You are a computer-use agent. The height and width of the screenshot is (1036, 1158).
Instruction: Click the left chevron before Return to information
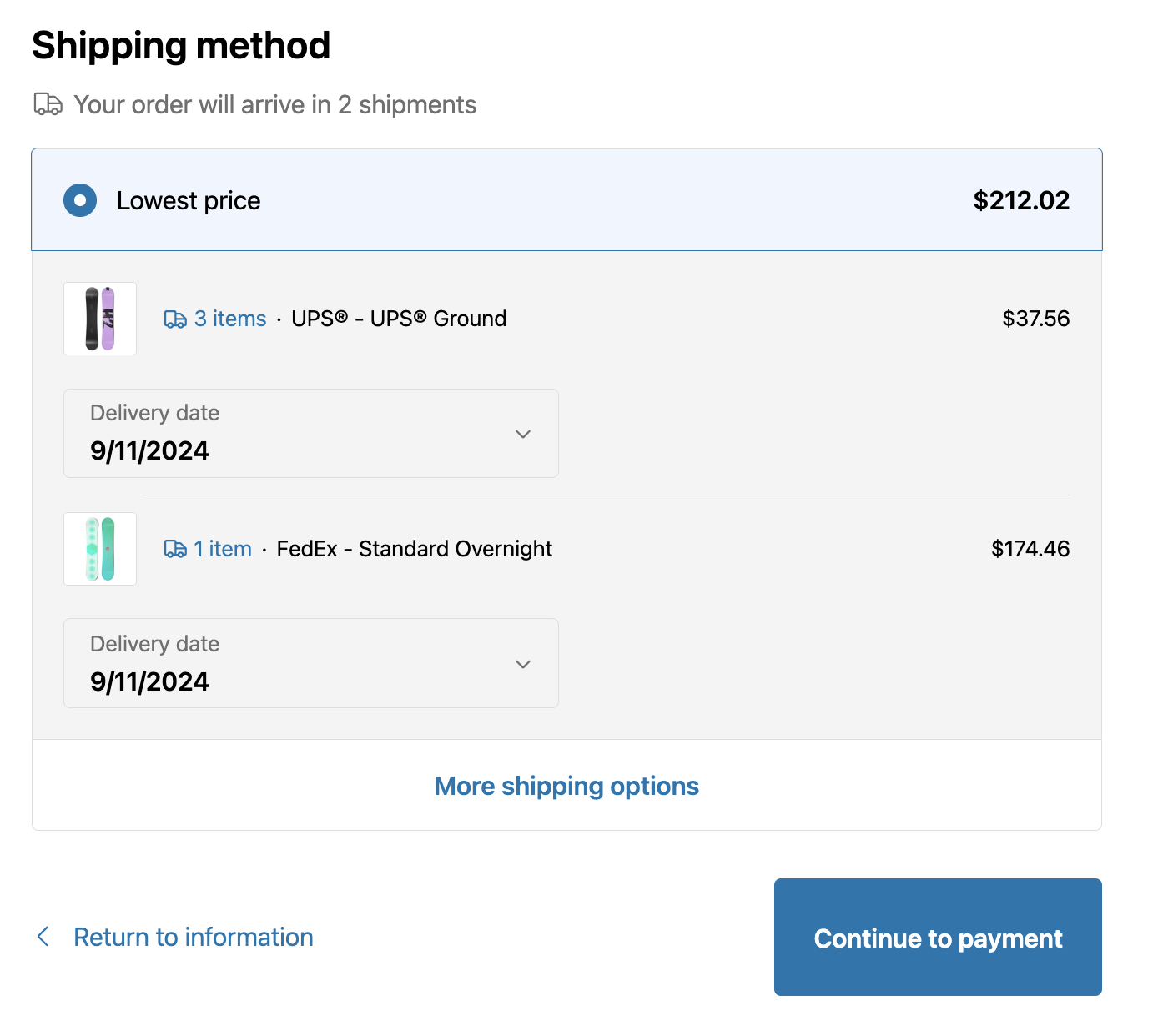point(43,937)
